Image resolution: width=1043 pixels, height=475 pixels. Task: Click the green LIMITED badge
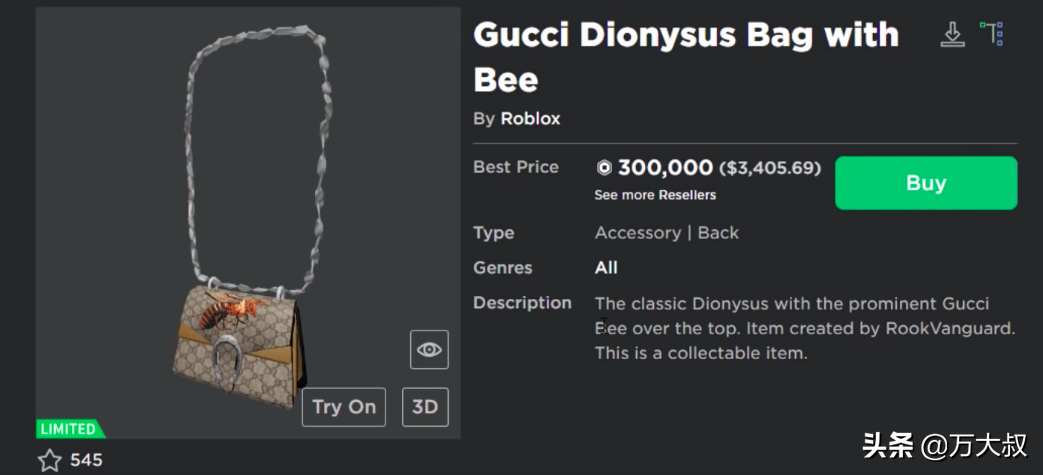tap(69, 429)
